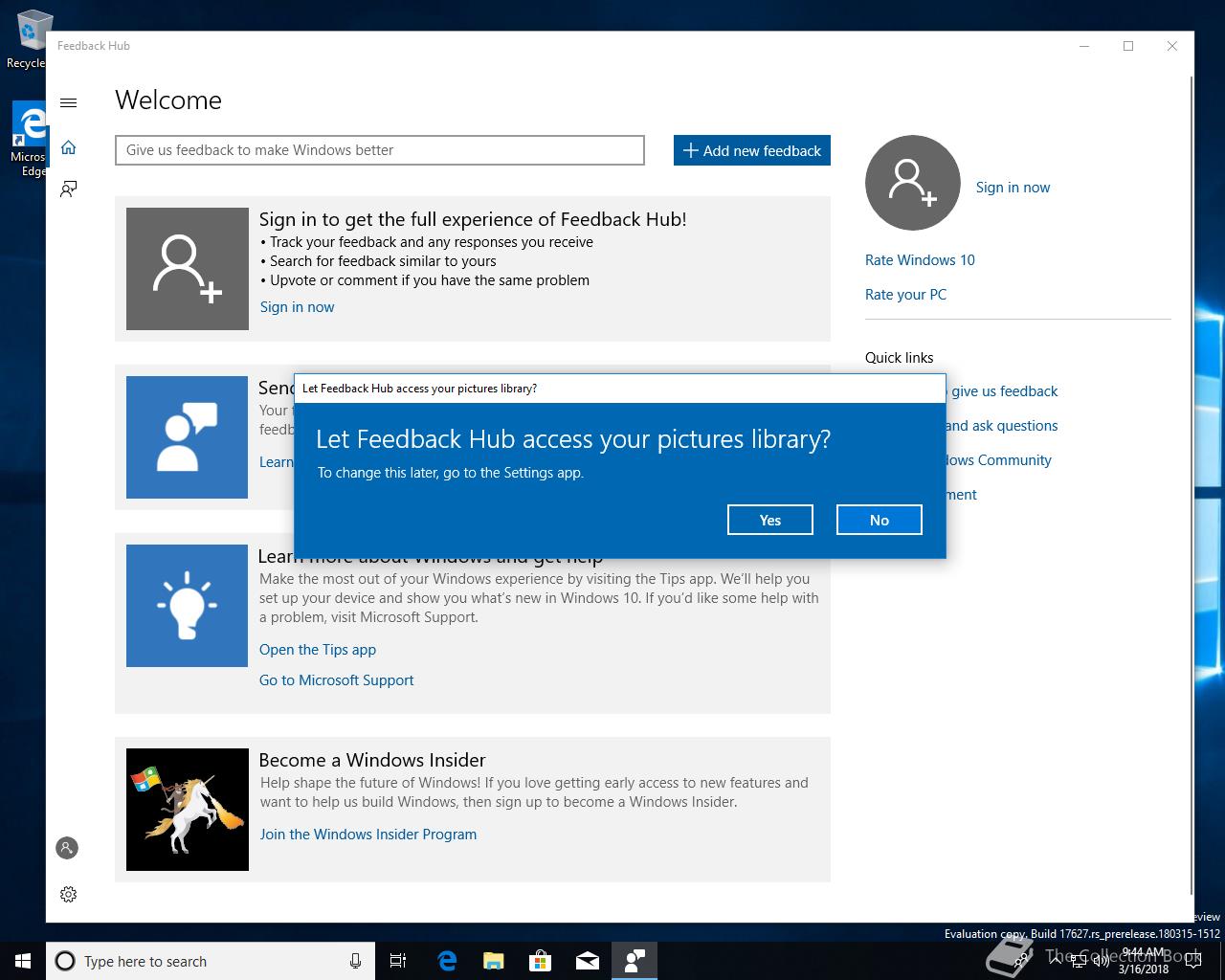
Task: Click Feedback Hub taskbar icon
Action: (635, 961)
